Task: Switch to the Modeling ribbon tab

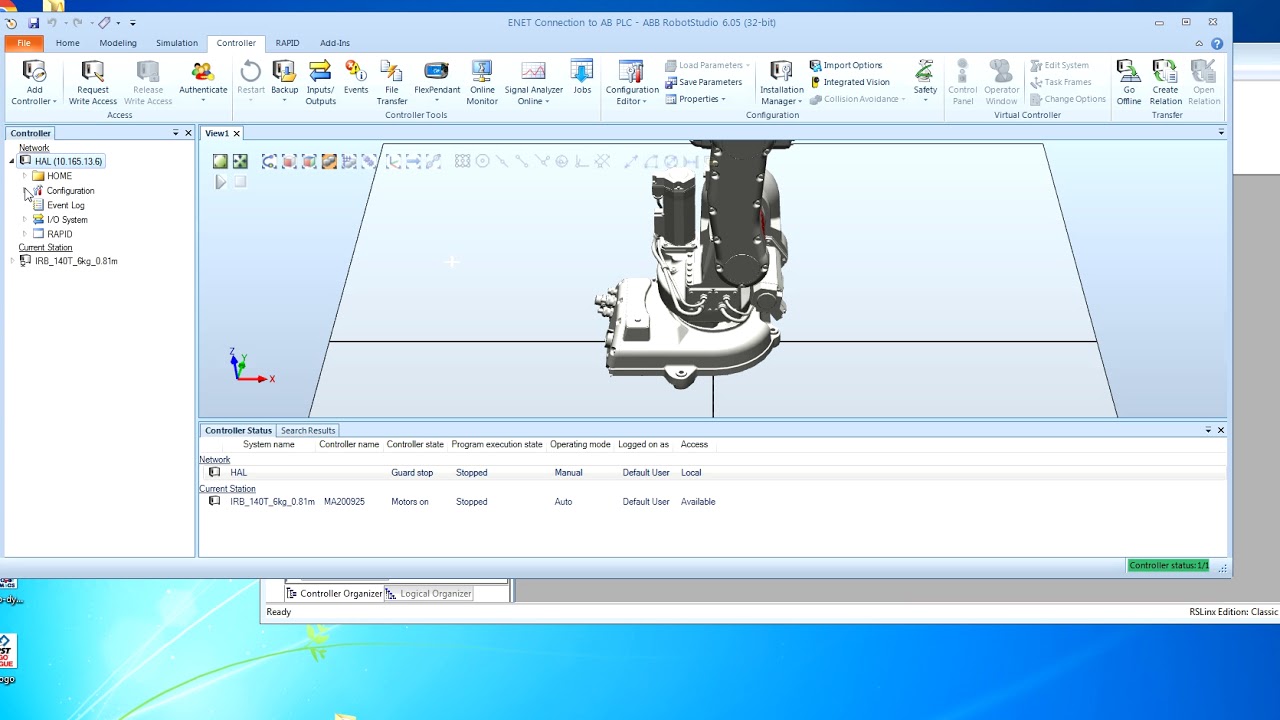Action: pos(118,43)
